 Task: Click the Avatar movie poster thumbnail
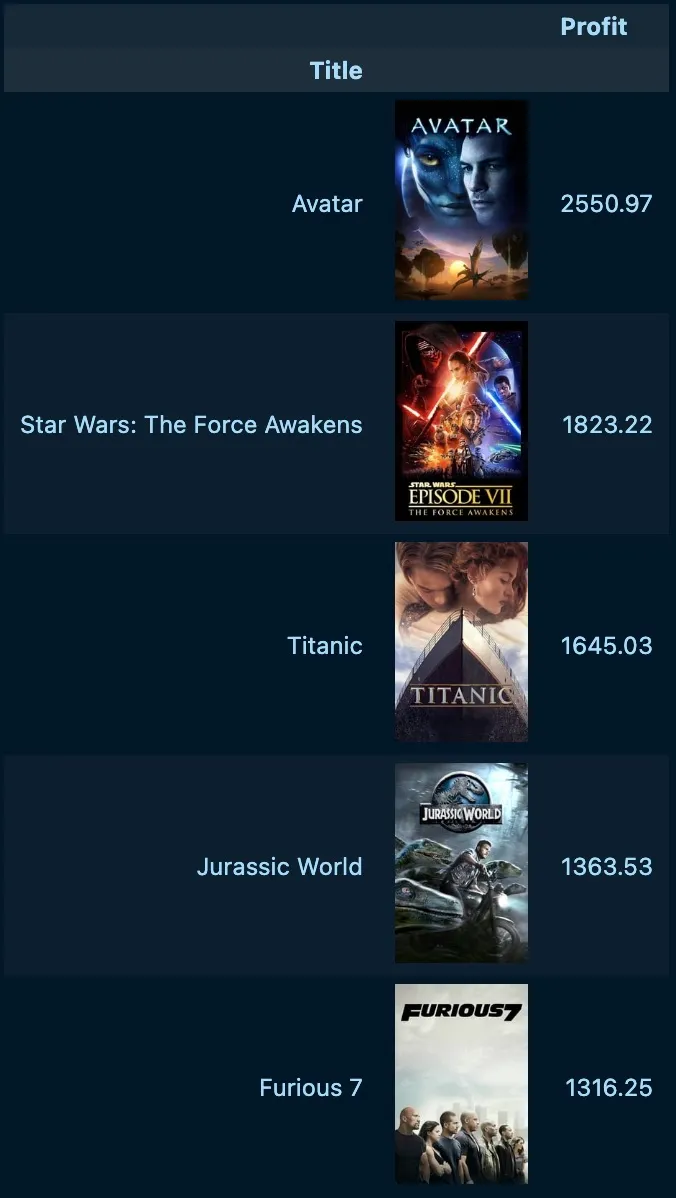(461, 200)
